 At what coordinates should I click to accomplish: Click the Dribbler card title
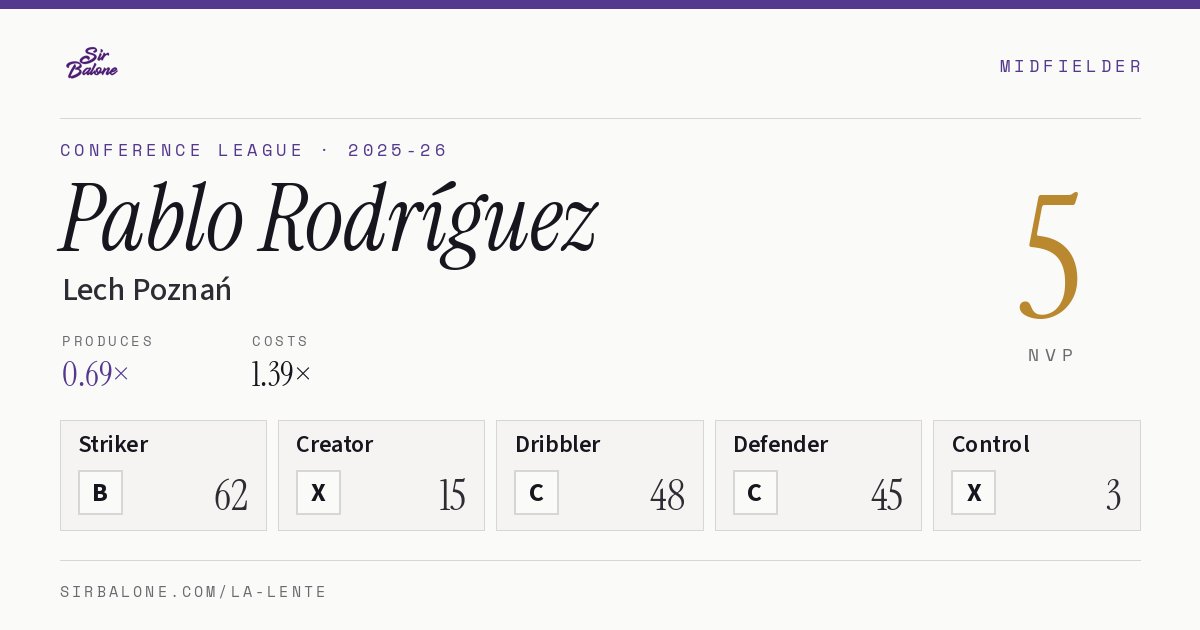coord(557,444)
